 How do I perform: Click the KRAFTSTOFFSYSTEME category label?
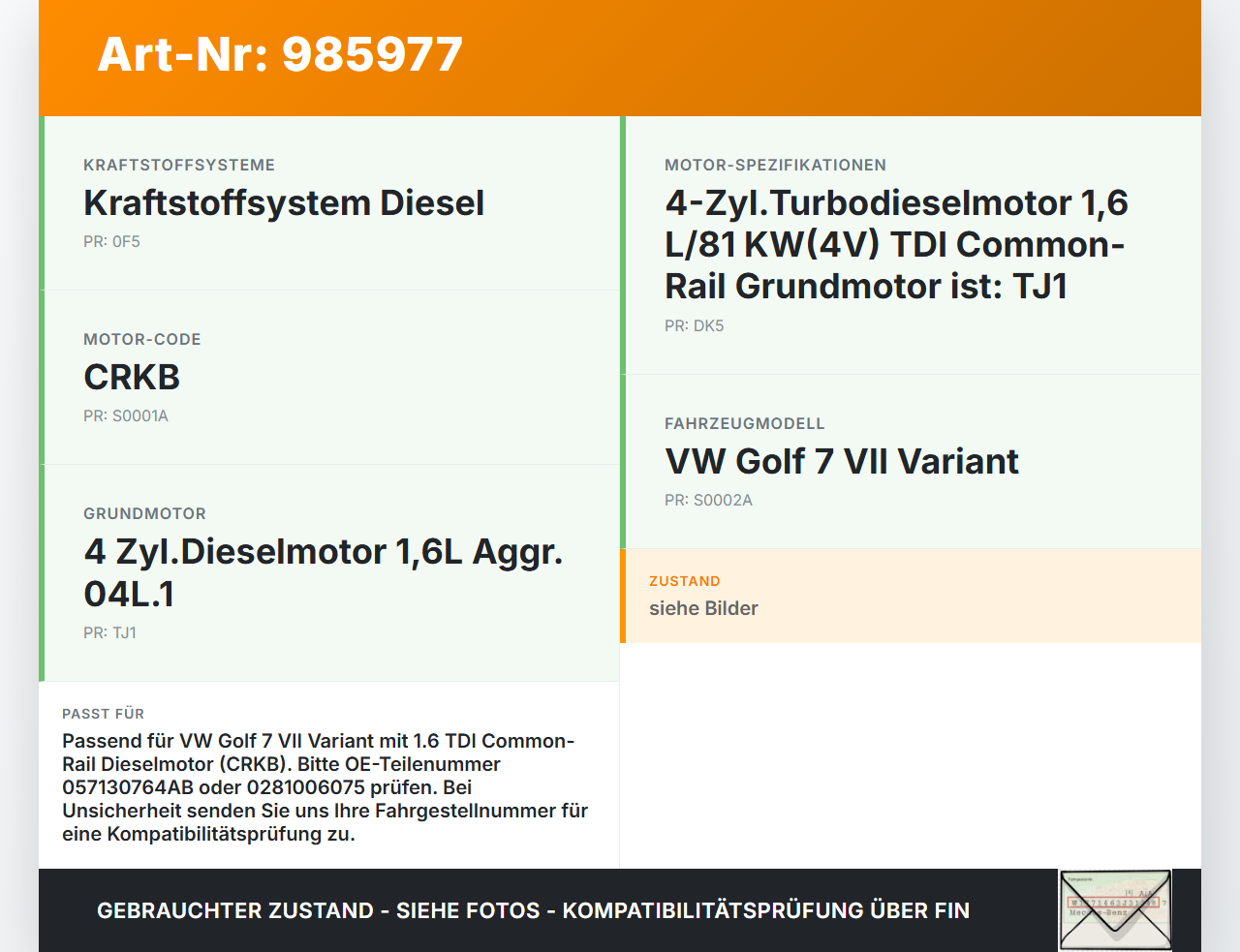(179, 166)
